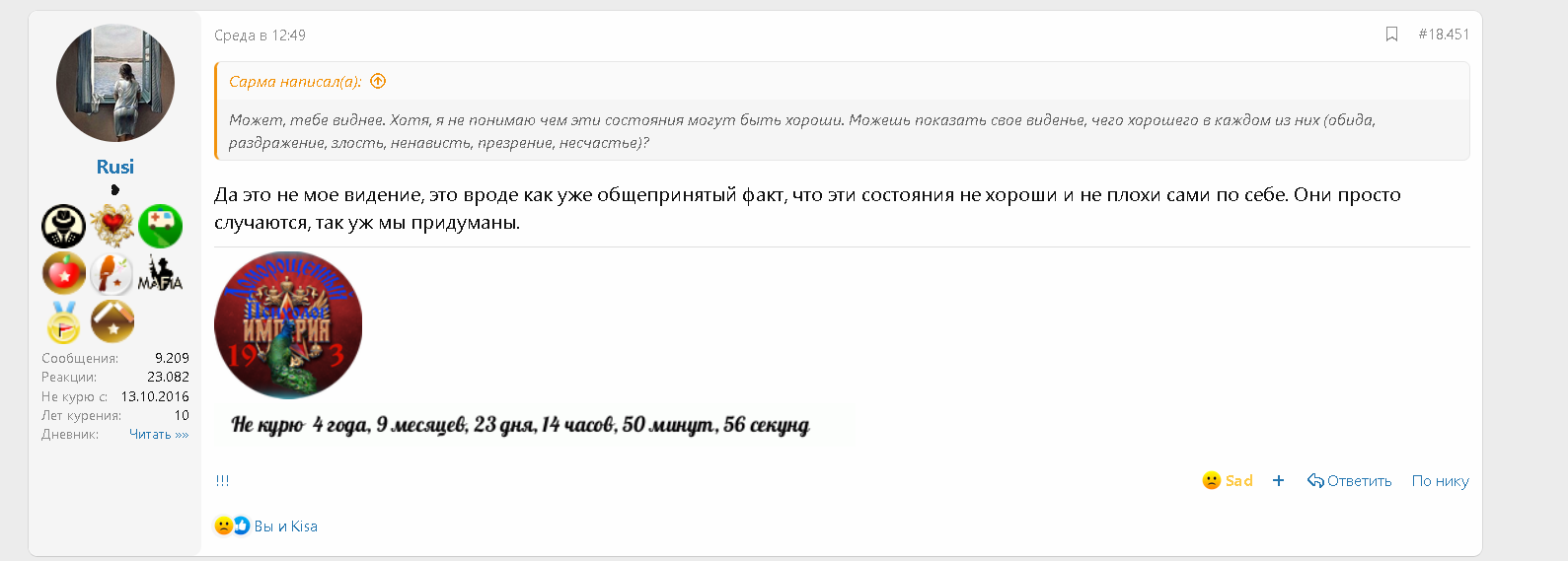Toggle the Sad reaction on the post

point(1228,481)
